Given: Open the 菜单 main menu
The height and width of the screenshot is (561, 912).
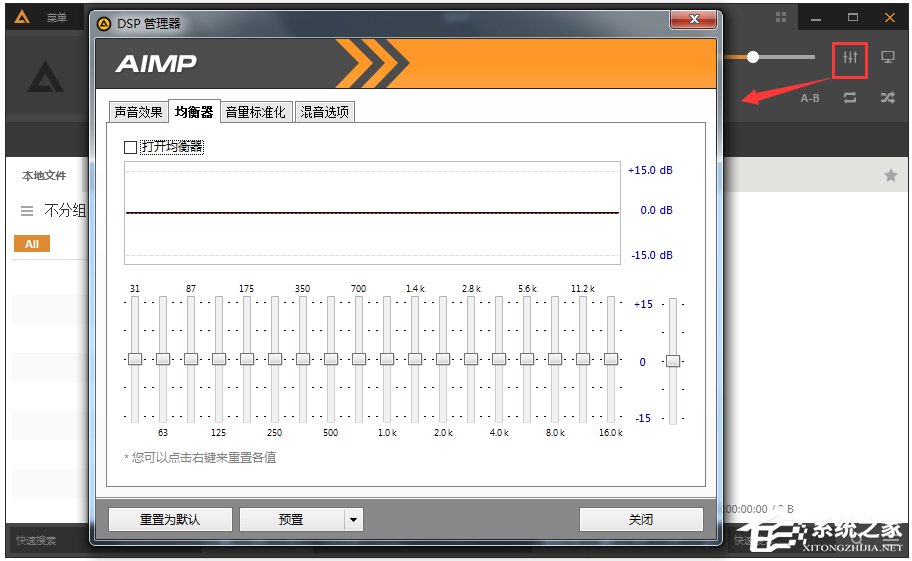Looking at the screenshot, I should point(57,18).
